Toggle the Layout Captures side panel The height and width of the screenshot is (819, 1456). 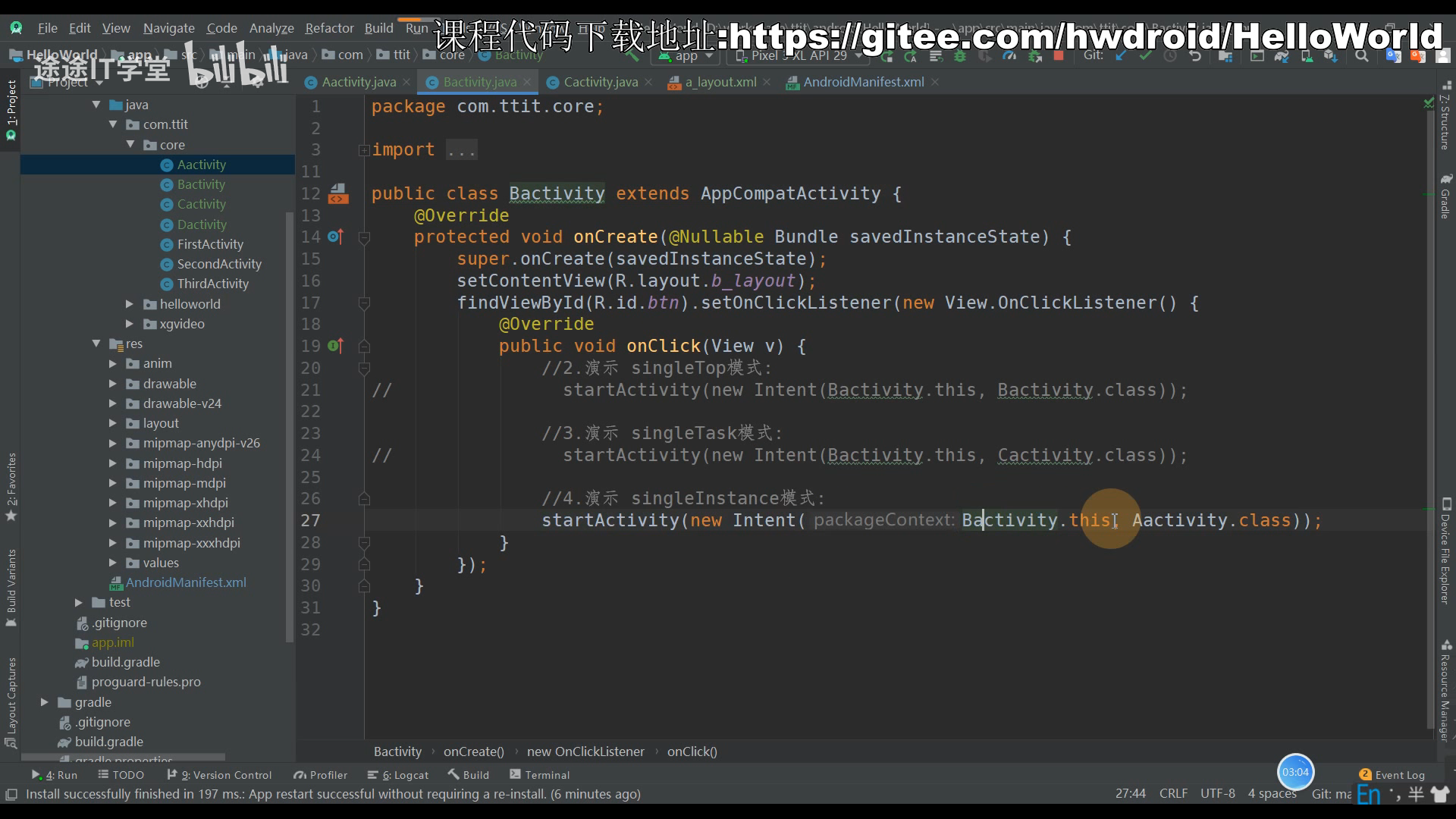coord(11,703)
